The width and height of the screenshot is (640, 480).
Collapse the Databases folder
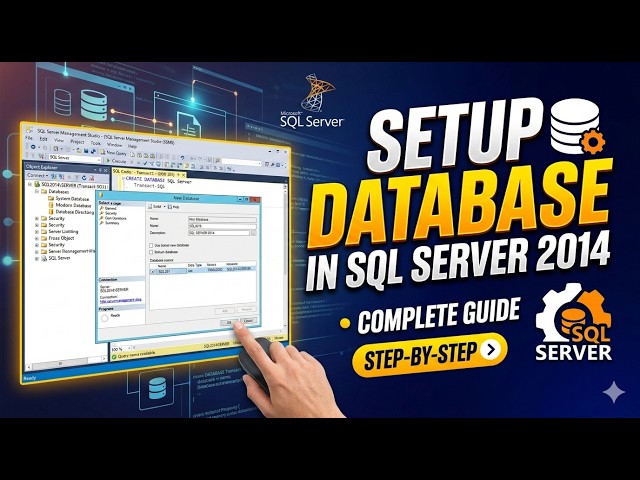37,191
